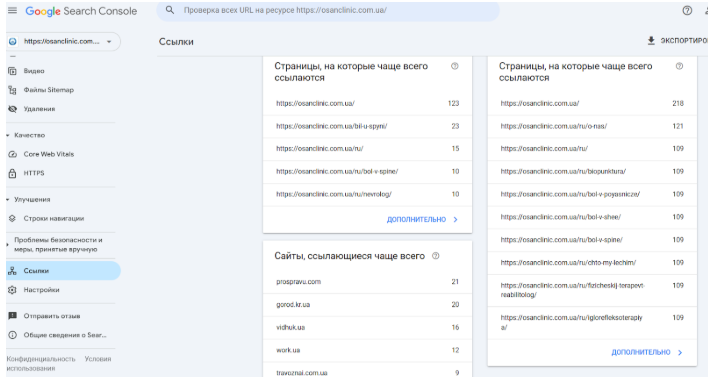Click arrow next to right ДОПОЛНИТЕЛЬНО
This screenshot has height=383, width=713.
[680, 353]
